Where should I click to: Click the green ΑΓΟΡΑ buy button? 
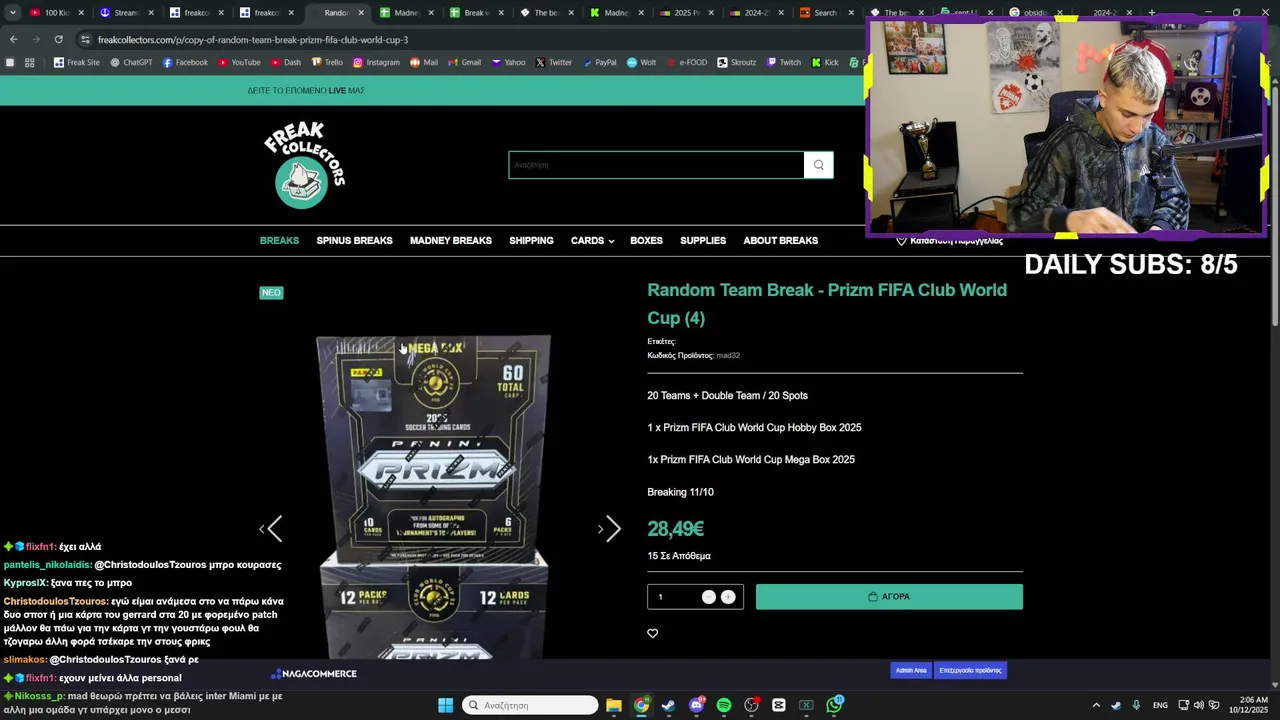[889, 597]
